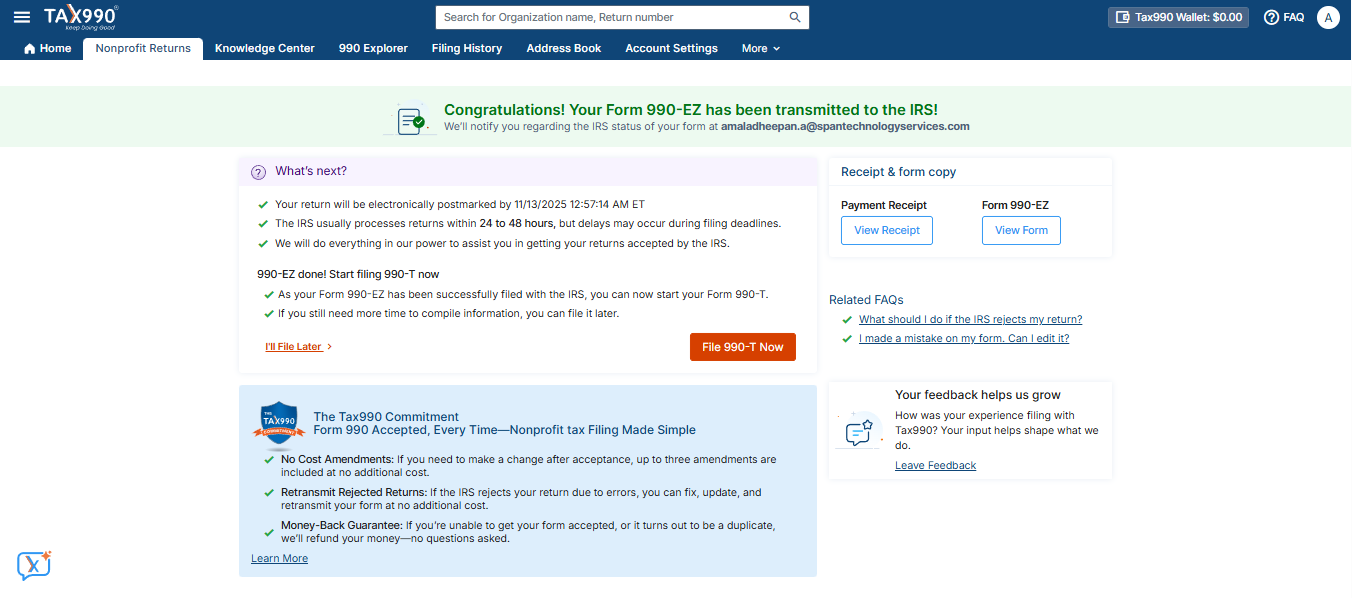1352x598 pixels.
Task: Click the Home house icon
Action: [29, 49]
